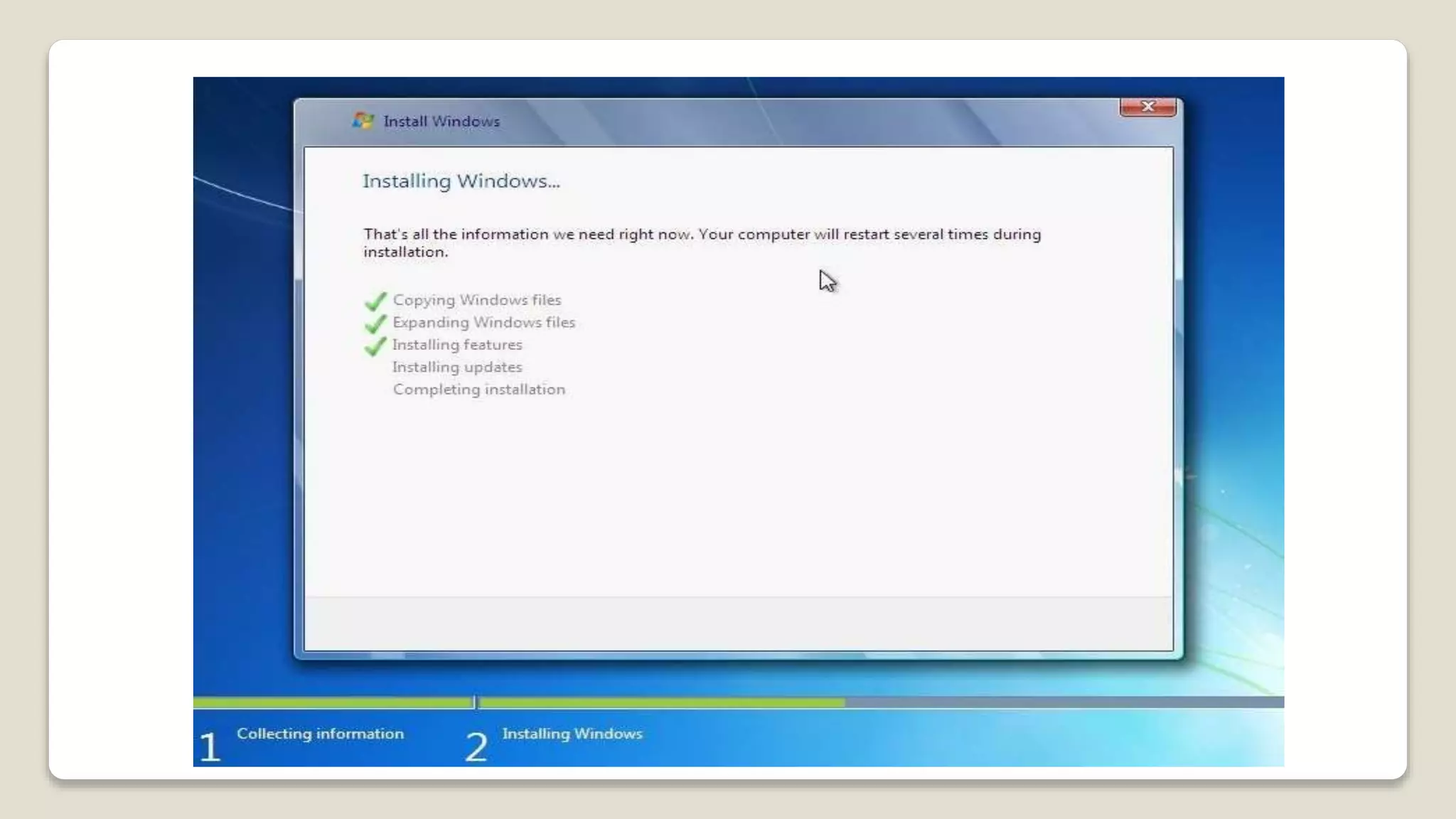Click the 'Installing updates' step text
This screenshot has height=819, width=1456.
coord(457,368)
